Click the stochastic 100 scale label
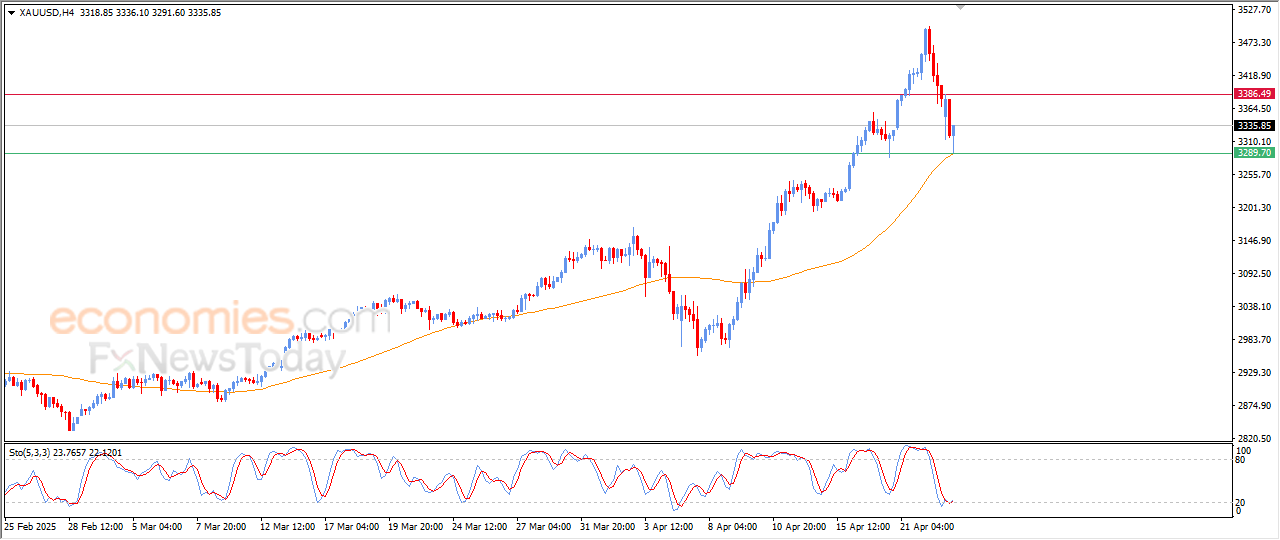1280x540 pixels. [x=1245, y=451]
